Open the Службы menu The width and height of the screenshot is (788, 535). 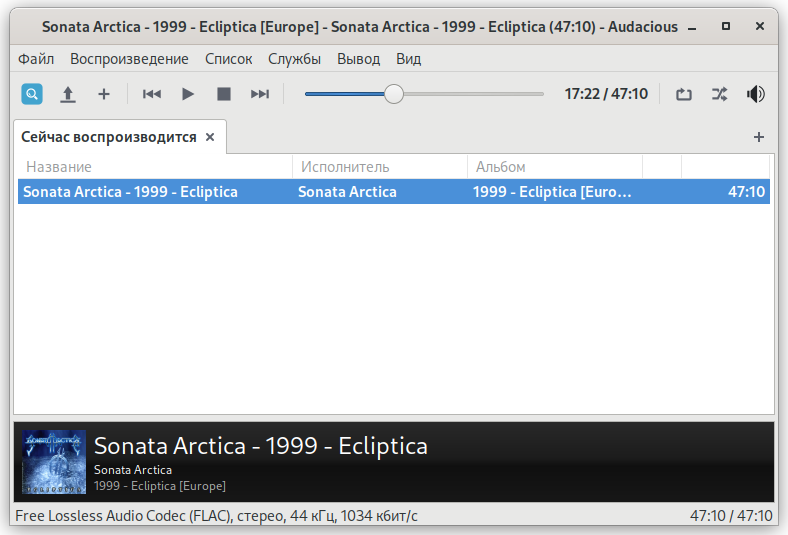pos(294,59)
